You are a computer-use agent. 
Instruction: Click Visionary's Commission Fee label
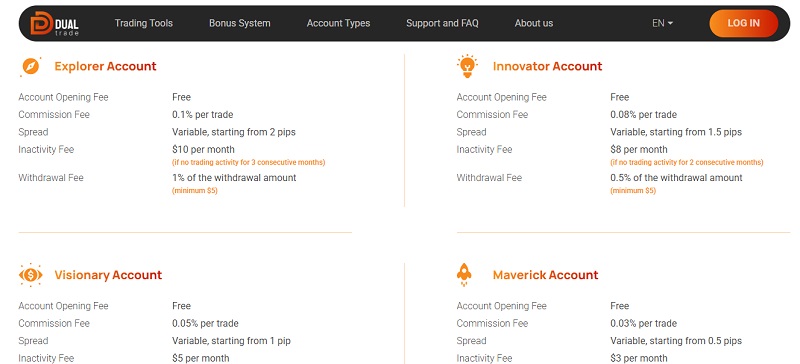[x=54, y=323]
